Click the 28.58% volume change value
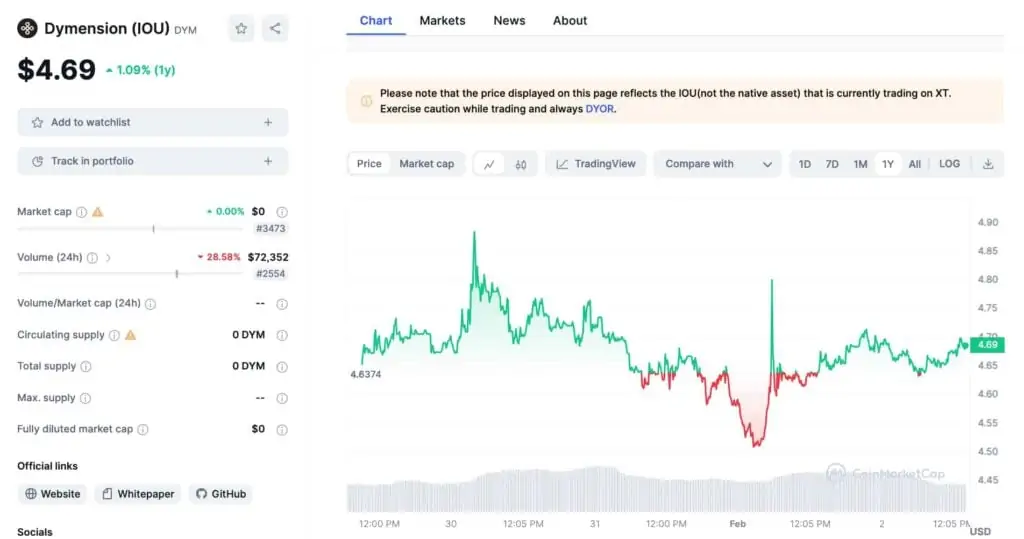 click(x=223, y=257)
